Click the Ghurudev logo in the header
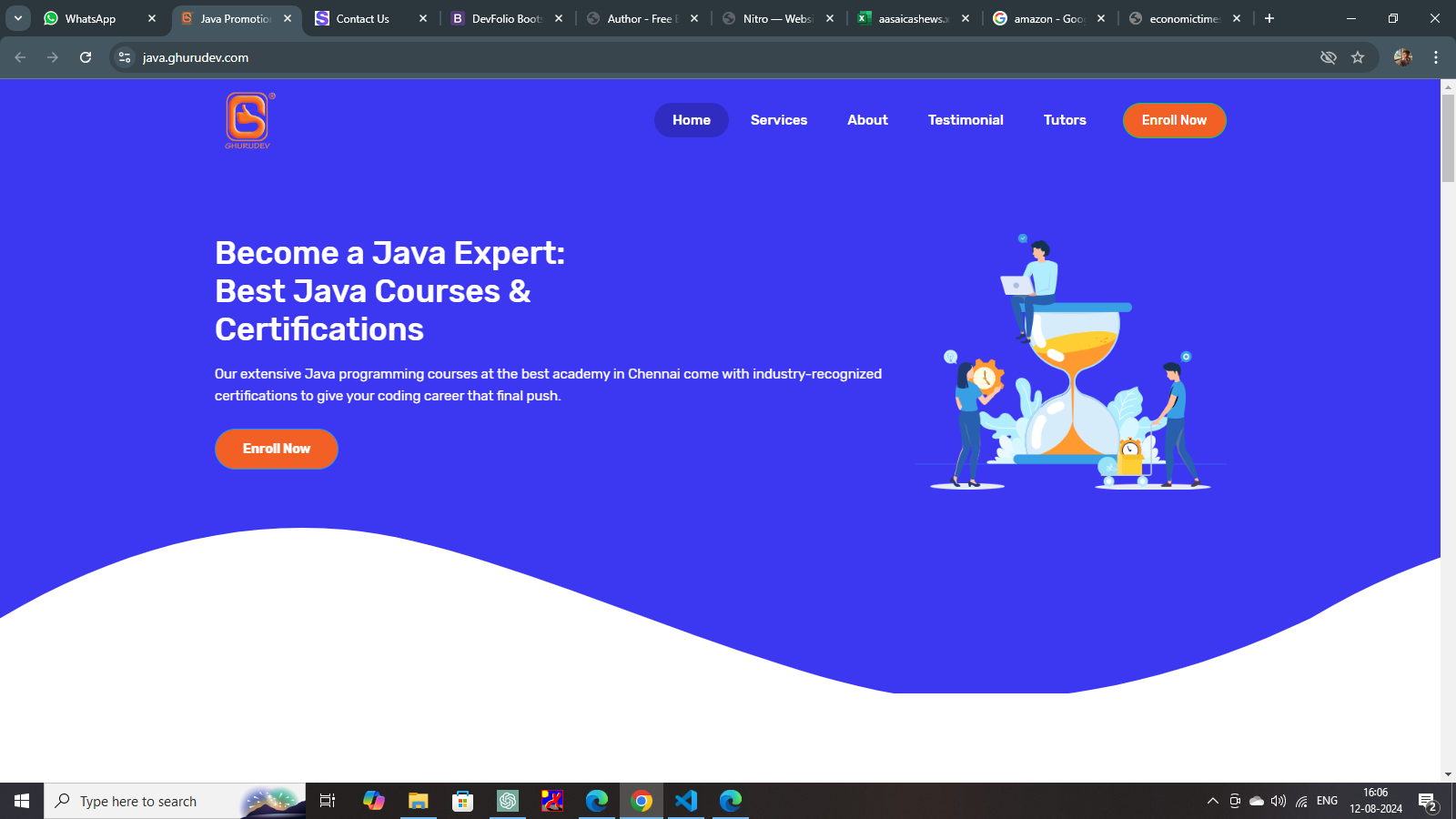 coord(248,120)
